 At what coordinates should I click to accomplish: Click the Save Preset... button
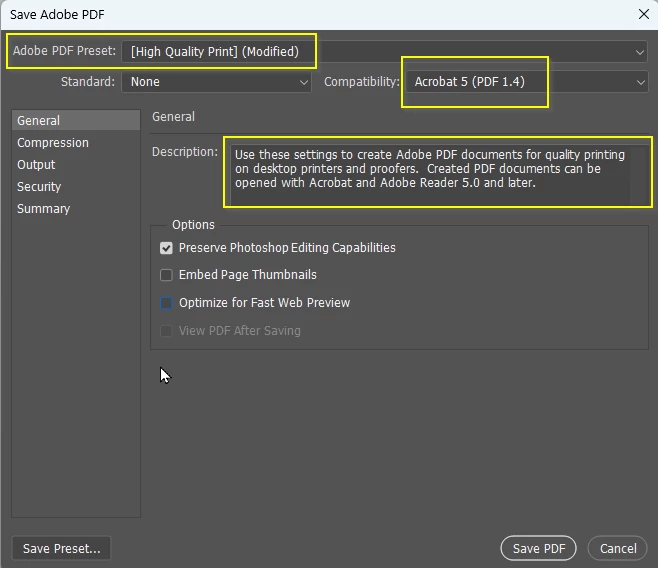(61, 548)
